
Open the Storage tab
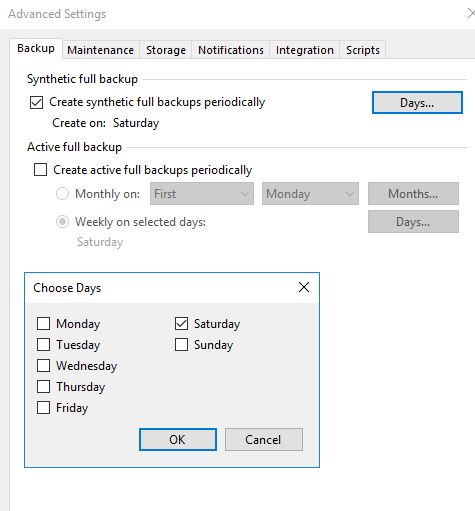166,50
